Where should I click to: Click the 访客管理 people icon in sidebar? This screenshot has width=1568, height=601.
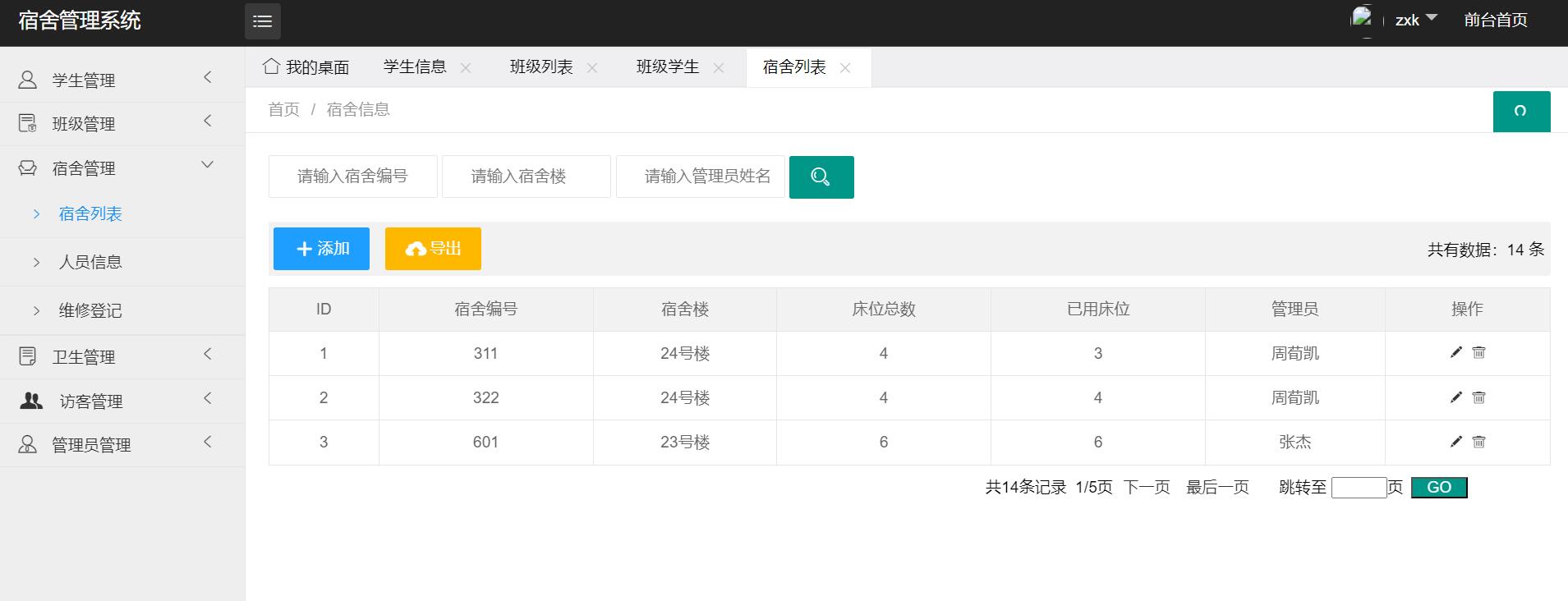tap(31, 401)
